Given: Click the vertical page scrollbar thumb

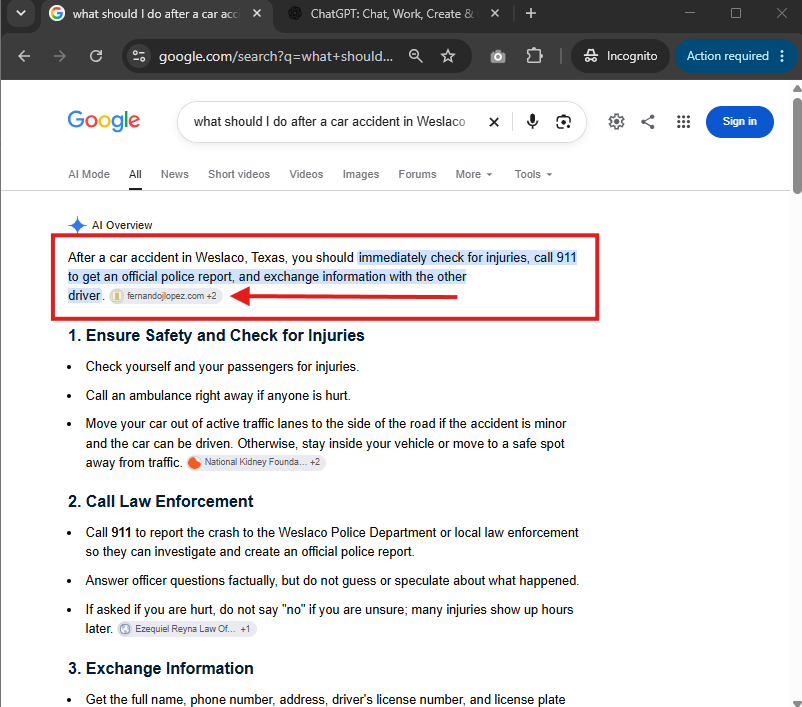Looking at the screenshot, I should [797, 146].
